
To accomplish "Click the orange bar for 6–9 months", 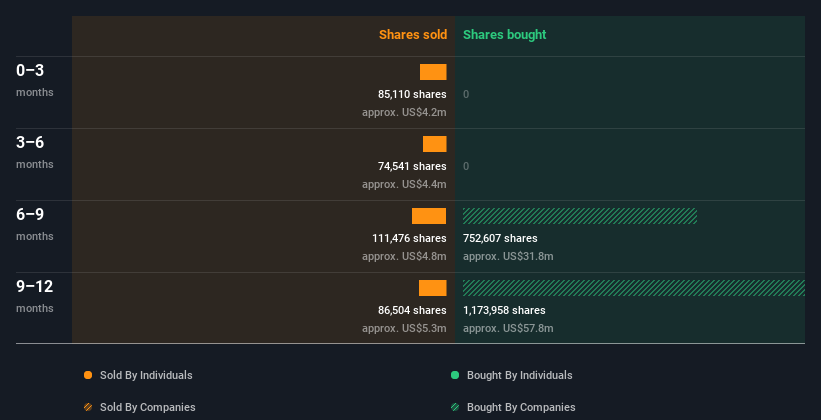I will point(429,216).
